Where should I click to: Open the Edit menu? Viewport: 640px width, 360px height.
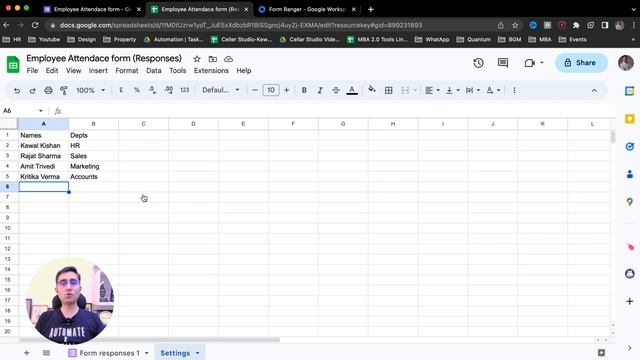(x=52, y=71)
